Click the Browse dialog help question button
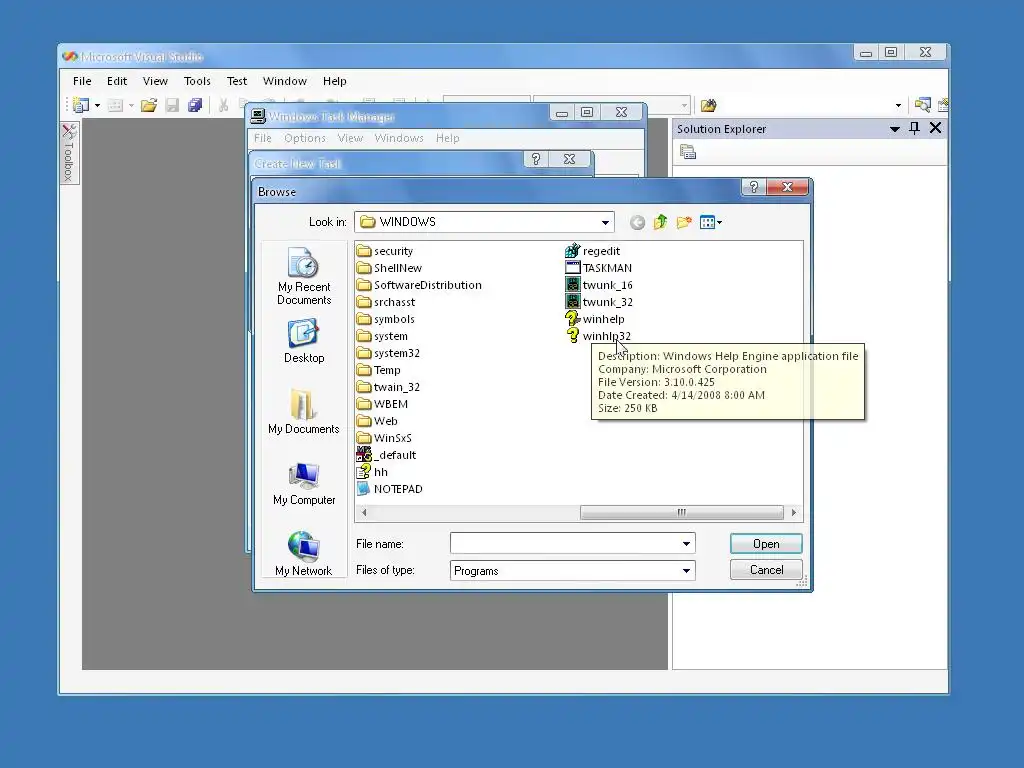This screenshot has height=768, width=1024. [754, 187]
